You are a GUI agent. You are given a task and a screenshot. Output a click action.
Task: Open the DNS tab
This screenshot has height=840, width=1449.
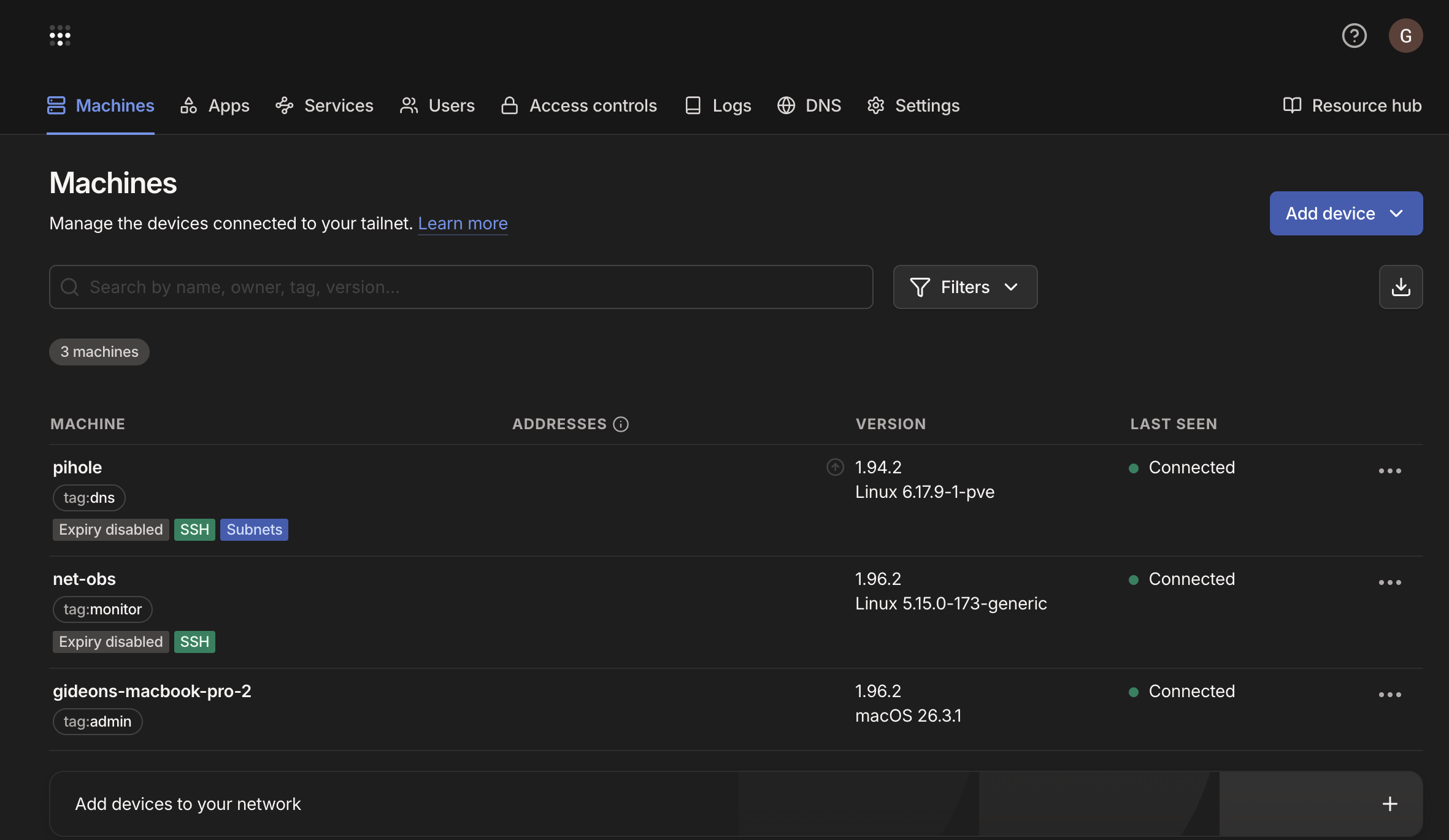tap(809, 105)
